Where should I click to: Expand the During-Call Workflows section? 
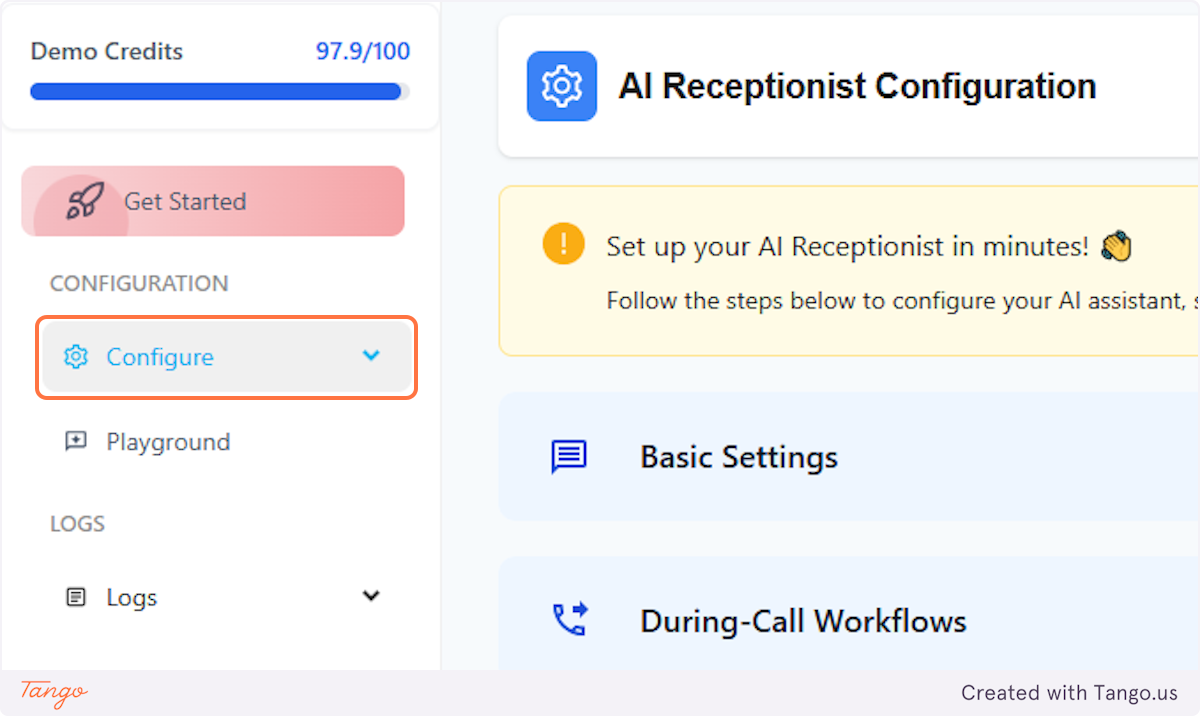coord(849,613)
